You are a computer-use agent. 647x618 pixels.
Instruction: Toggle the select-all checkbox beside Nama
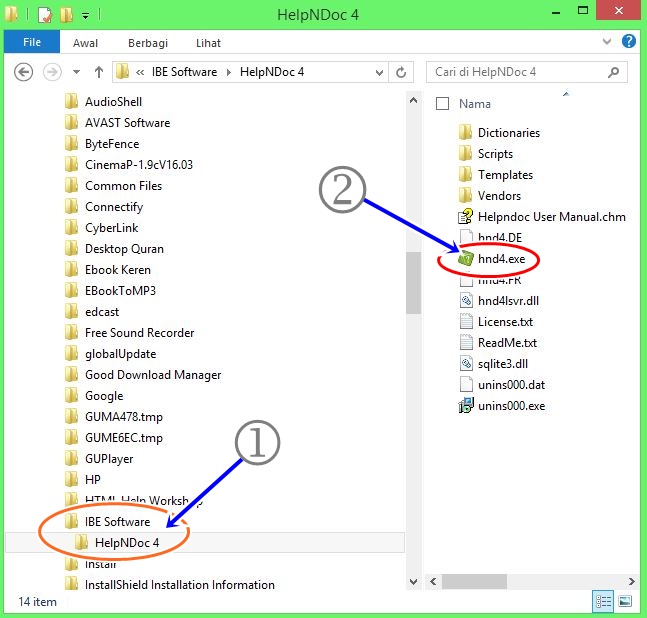pyautogui.click(x=442, y=104)
